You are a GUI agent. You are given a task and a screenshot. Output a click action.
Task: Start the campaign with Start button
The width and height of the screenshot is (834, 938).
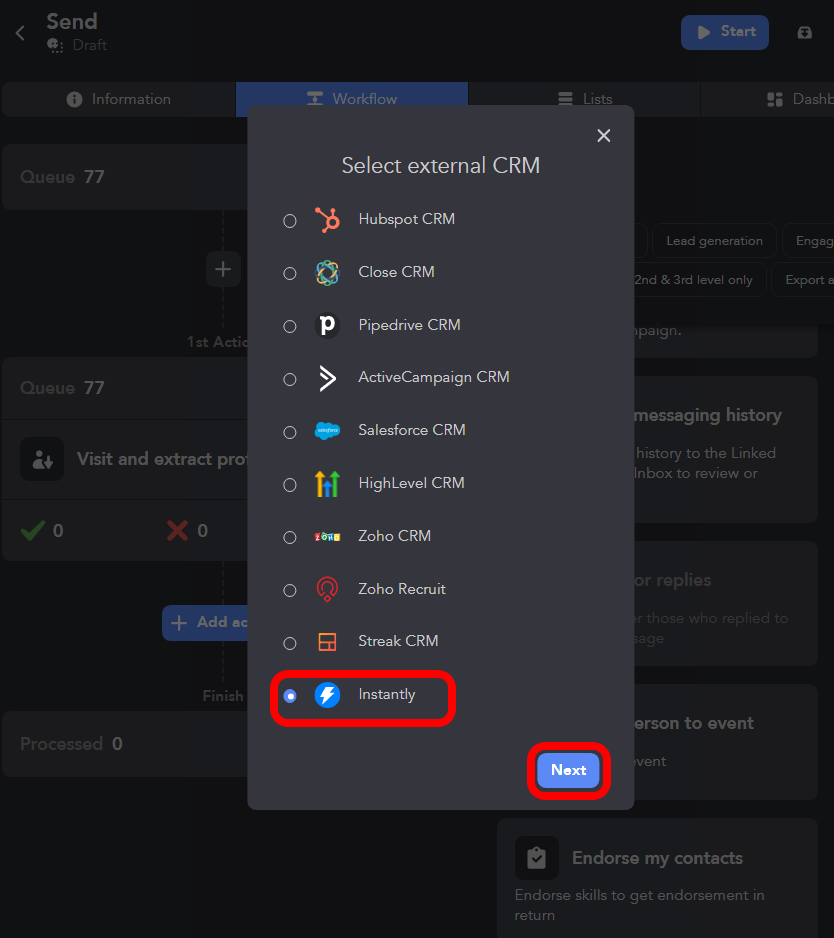(x=725, y=32)
